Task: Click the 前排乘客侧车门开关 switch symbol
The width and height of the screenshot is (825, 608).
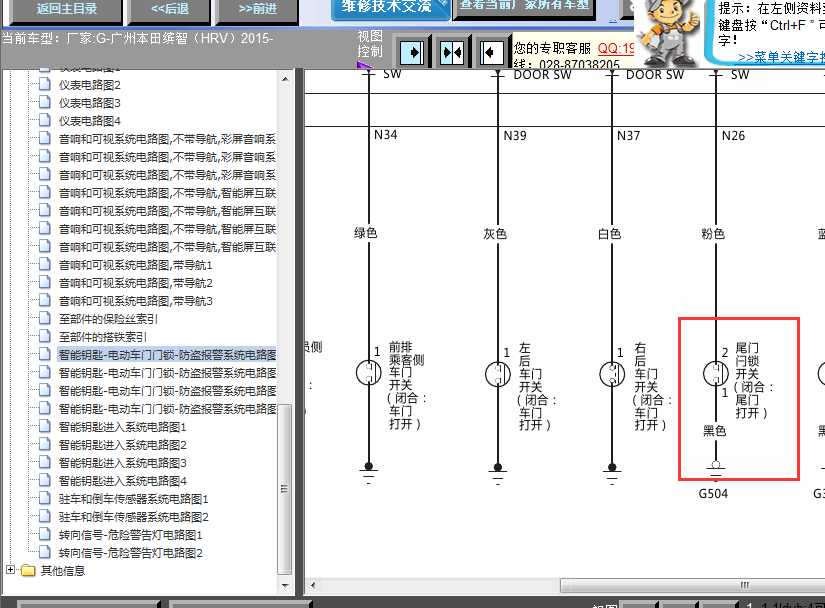Action: tap(369, 372)
